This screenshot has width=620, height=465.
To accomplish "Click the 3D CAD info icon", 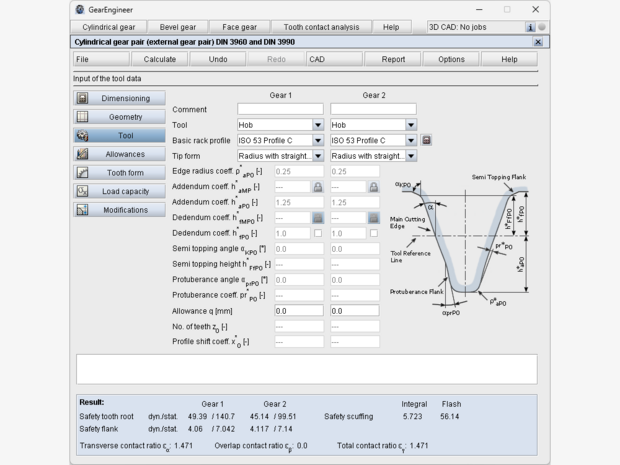I will coord(530,27).
